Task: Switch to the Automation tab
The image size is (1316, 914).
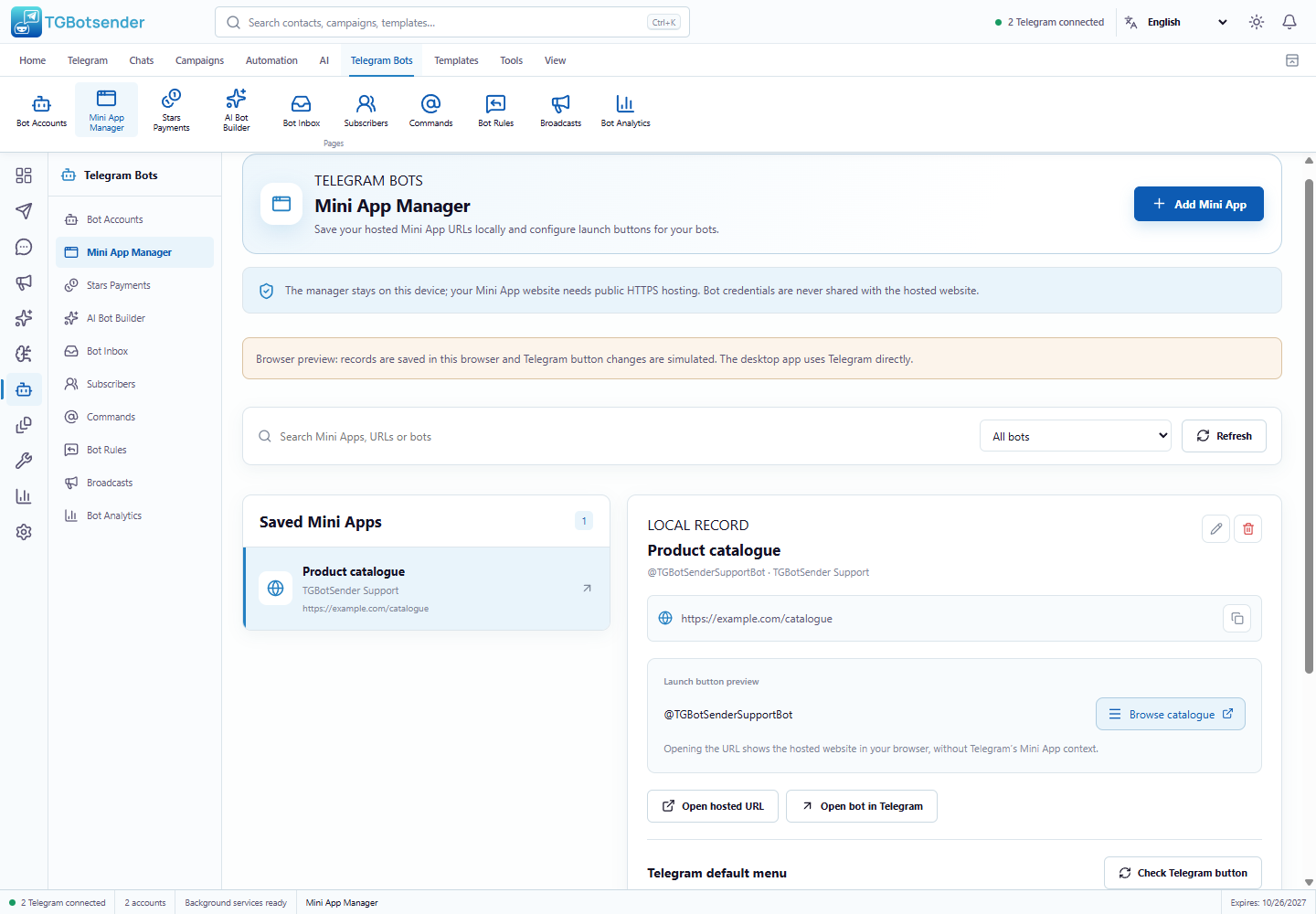Action: pyautogui.click(x=271, y=60)
